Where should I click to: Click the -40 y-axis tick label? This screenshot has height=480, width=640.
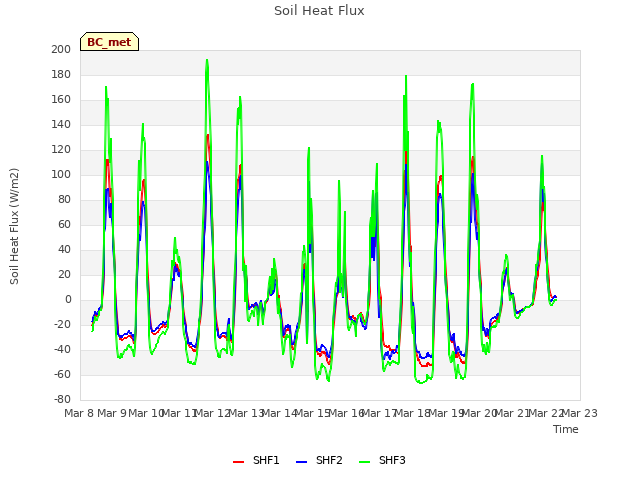click(62, 349)
